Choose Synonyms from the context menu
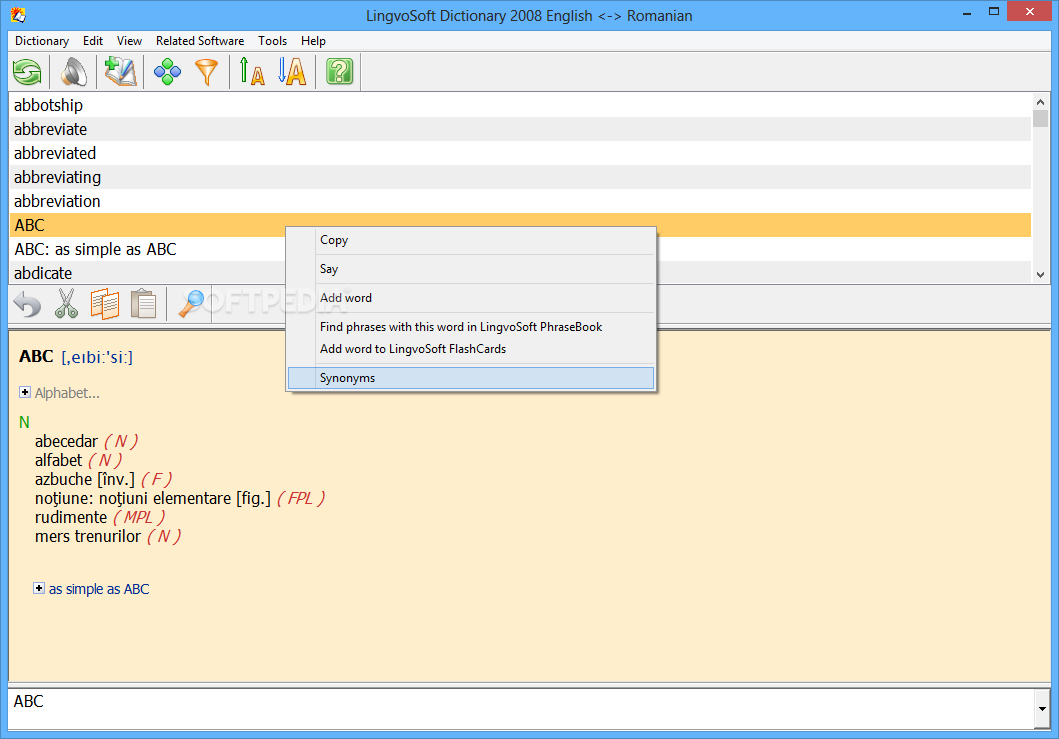 coord(471,378)
